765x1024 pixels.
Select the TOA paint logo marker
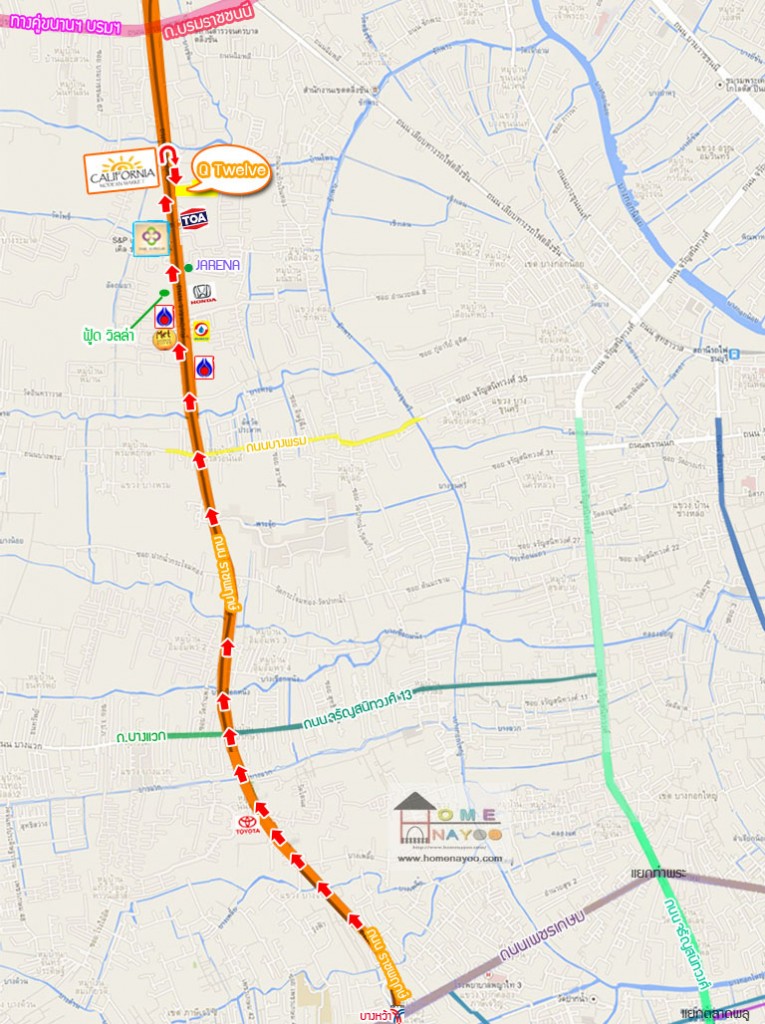194,219
